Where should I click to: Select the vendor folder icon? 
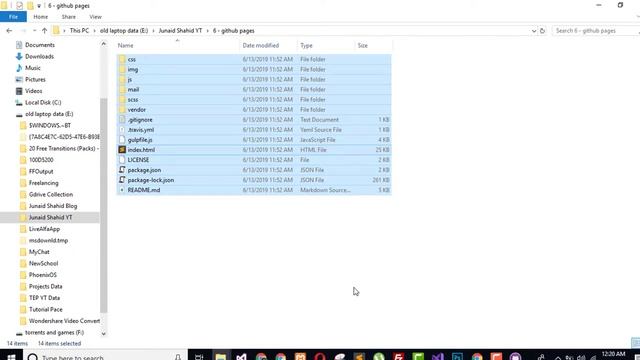(x=122, y=109)
